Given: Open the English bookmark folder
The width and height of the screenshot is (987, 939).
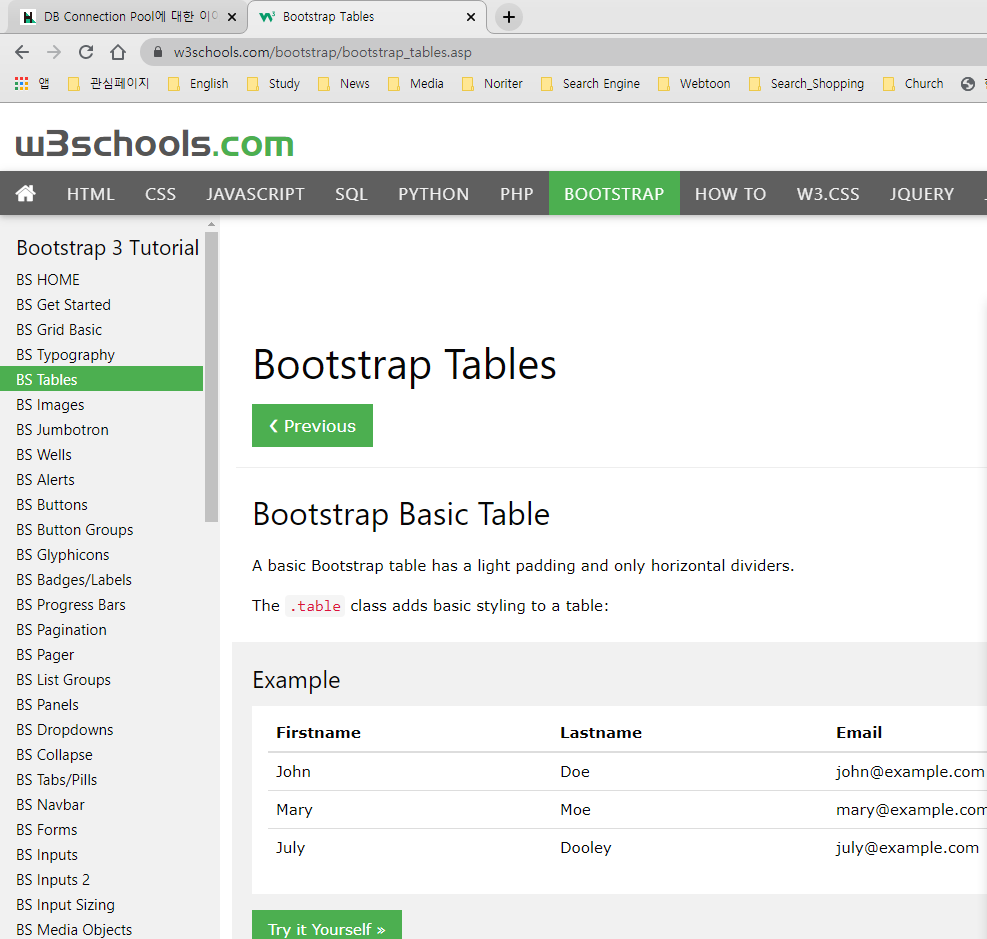Looking at the screenshot, I should click(x=198, y=84).
